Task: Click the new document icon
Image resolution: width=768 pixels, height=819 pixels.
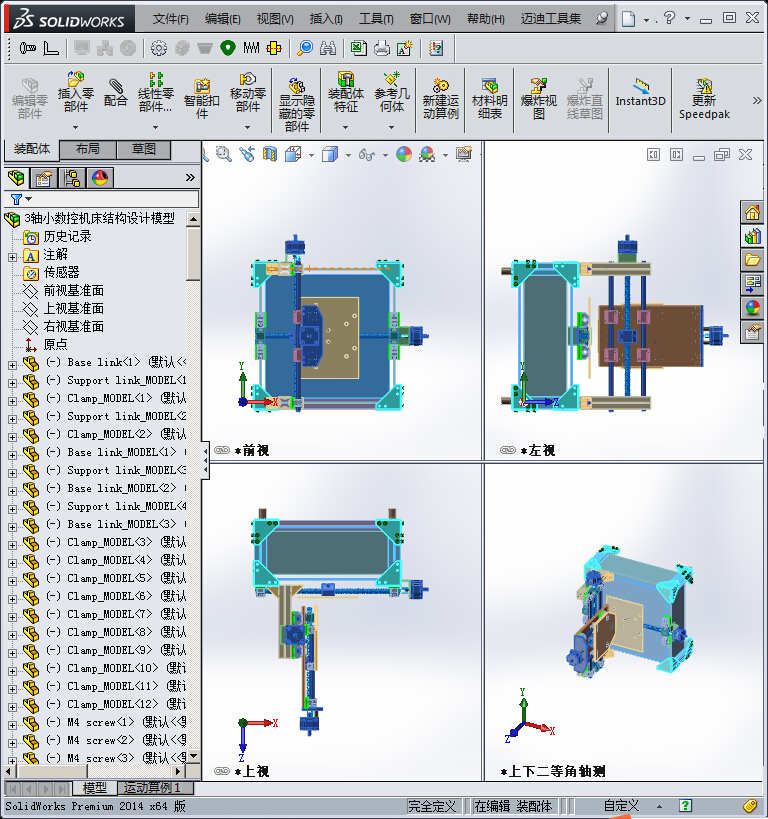Action: coord(629,19)
